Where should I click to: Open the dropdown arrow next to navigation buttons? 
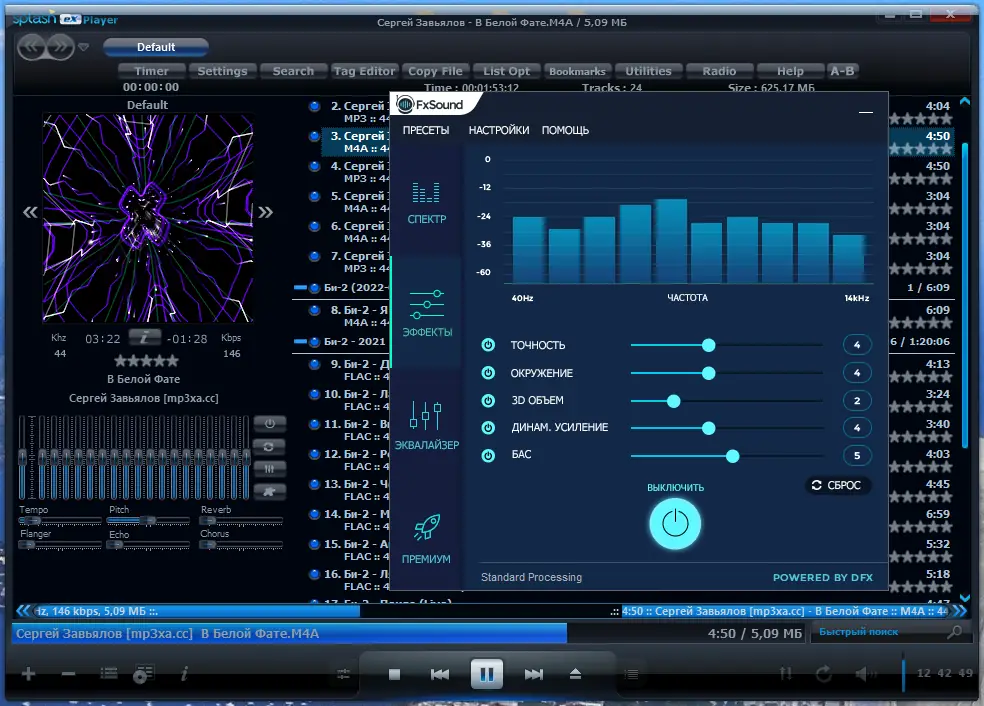(x=83, y=47)
